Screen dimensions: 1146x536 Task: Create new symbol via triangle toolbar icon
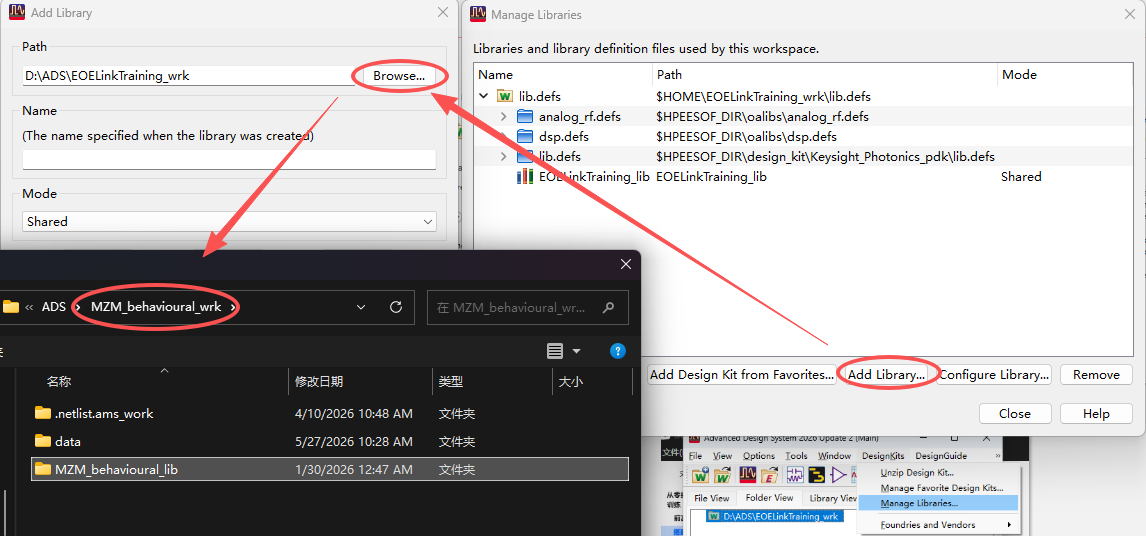838,475
